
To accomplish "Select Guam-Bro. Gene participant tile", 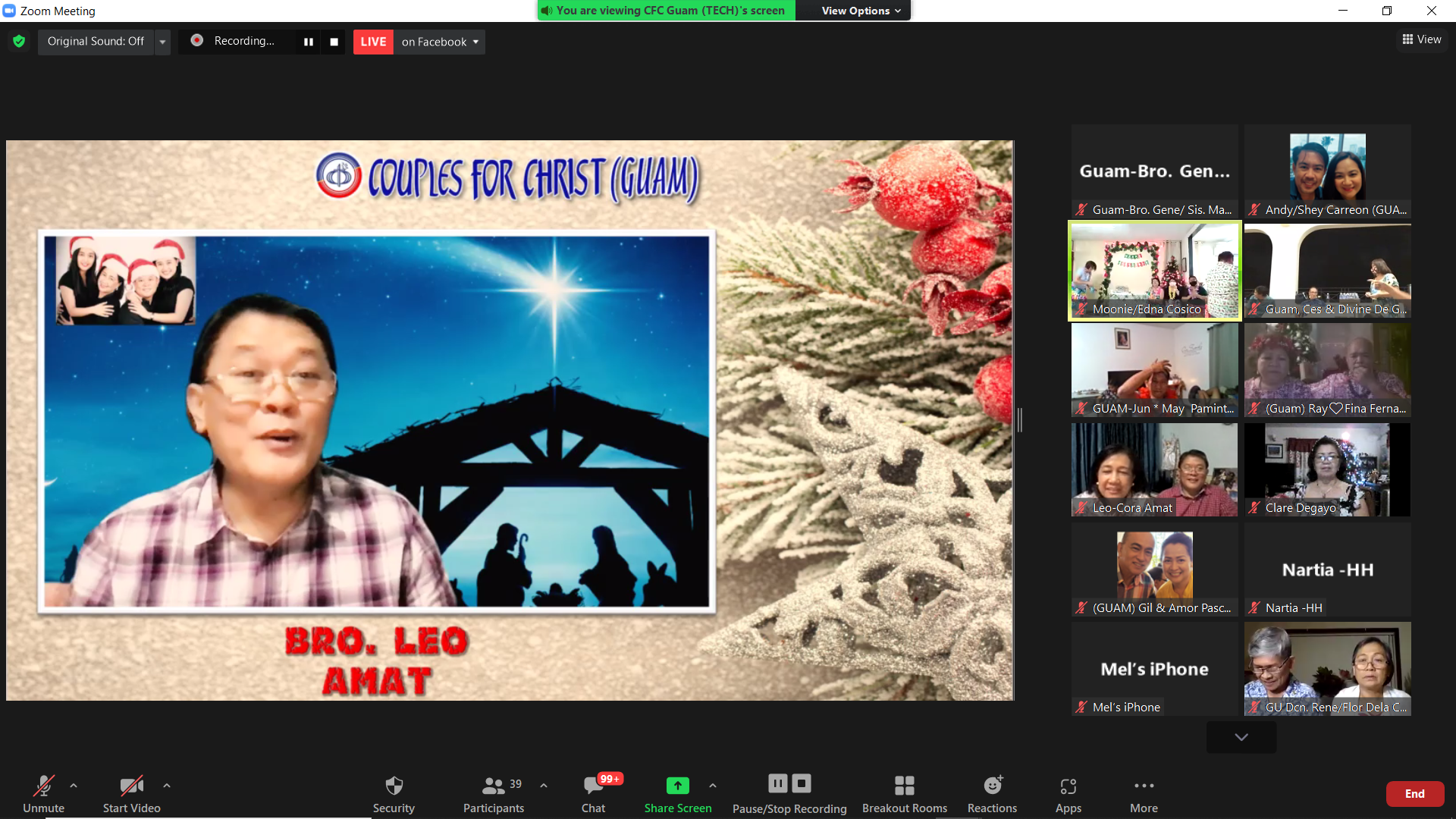I will pos(1154,172).
